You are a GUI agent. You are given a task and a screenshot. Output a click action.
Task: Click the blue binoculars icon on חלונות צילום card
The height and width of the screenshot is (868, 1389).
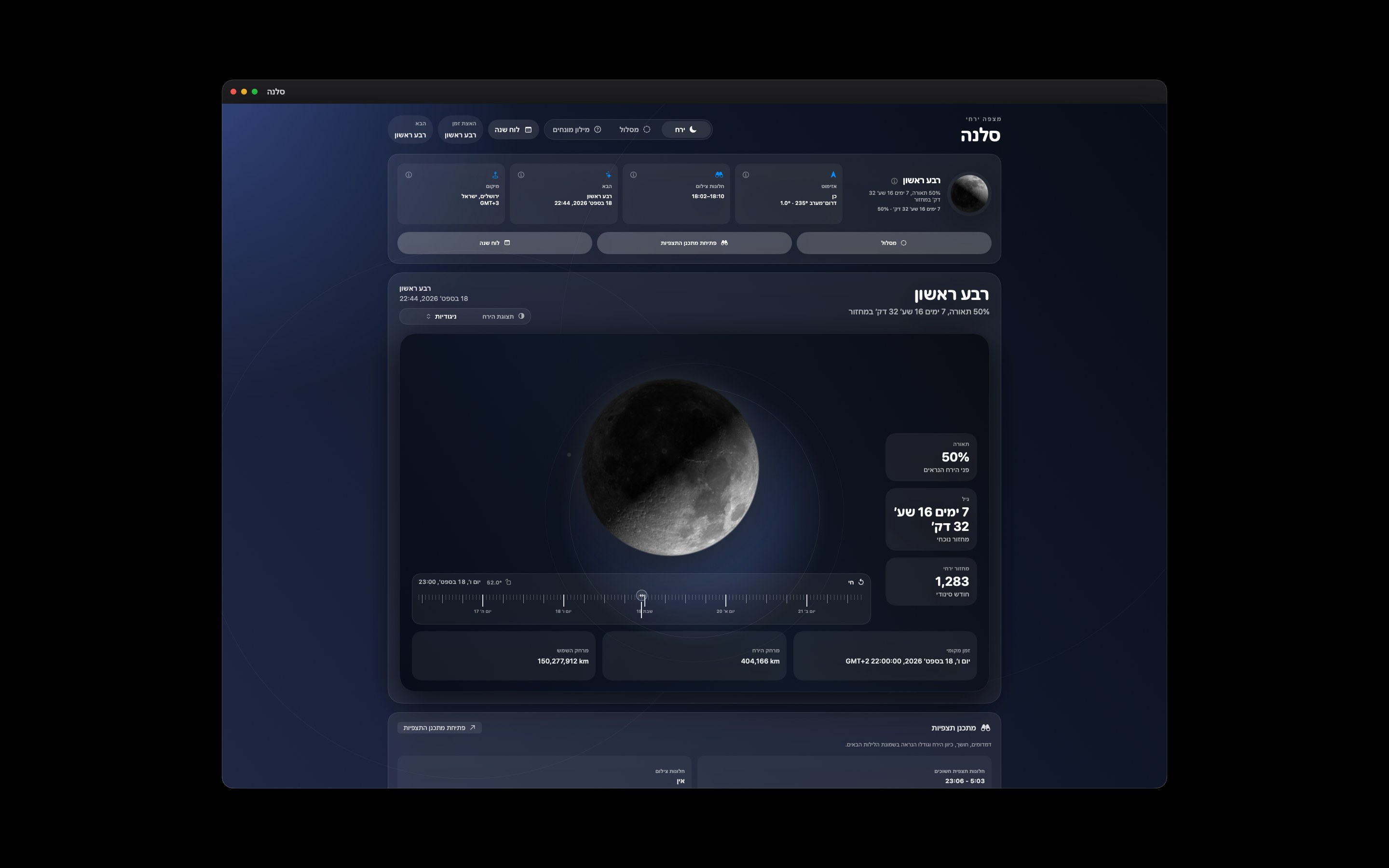719,175
